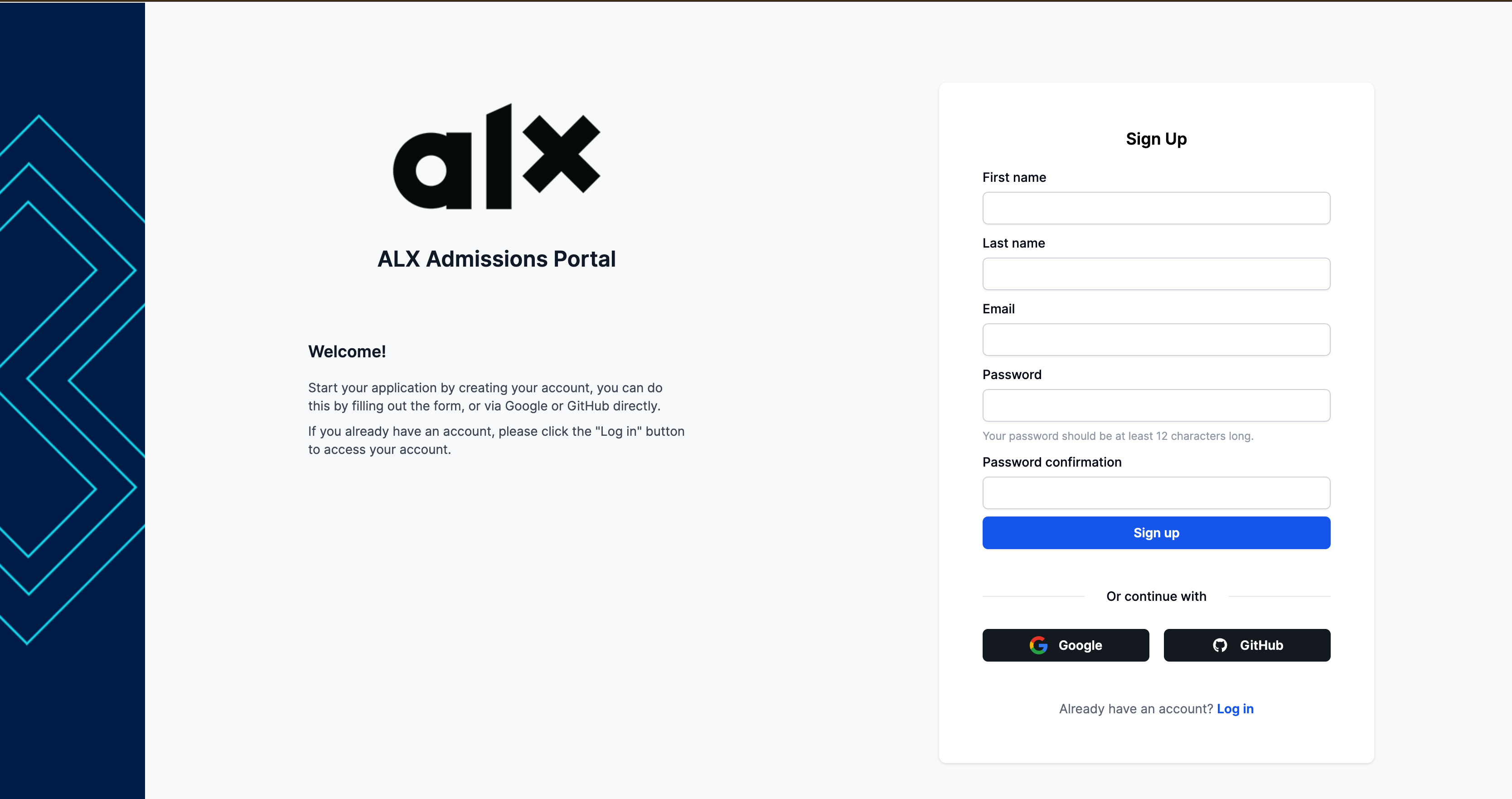Submit the form with Sign up button
The image size is (1512, 799).
click(1156, 532)
